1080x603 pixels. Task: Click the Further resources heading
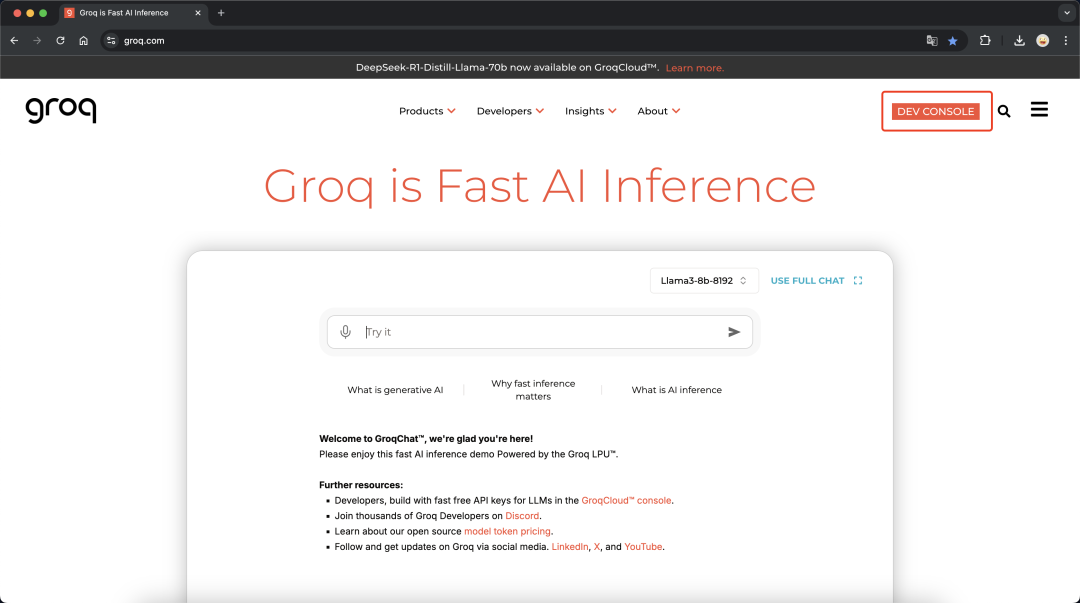click(361, 485)
